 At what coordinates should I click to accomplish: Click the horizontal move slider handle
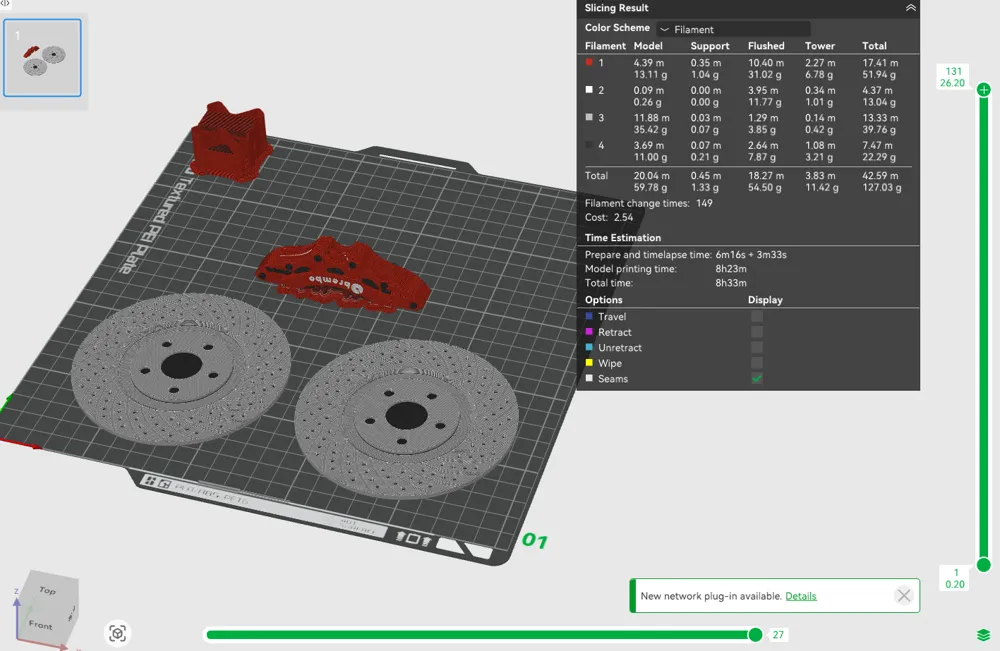[x=755, y=634]
